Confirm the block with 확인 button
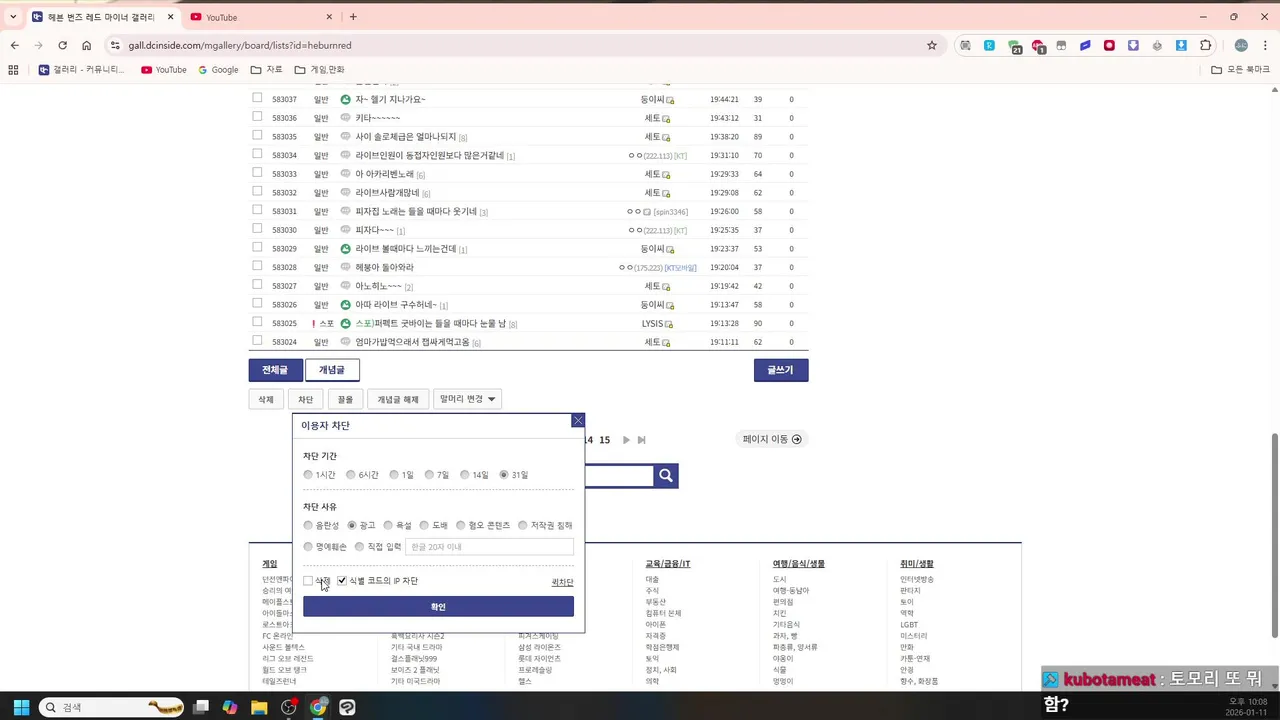Image resolution: width=1280 pixels, height=720 pixels. pos(438,607)
